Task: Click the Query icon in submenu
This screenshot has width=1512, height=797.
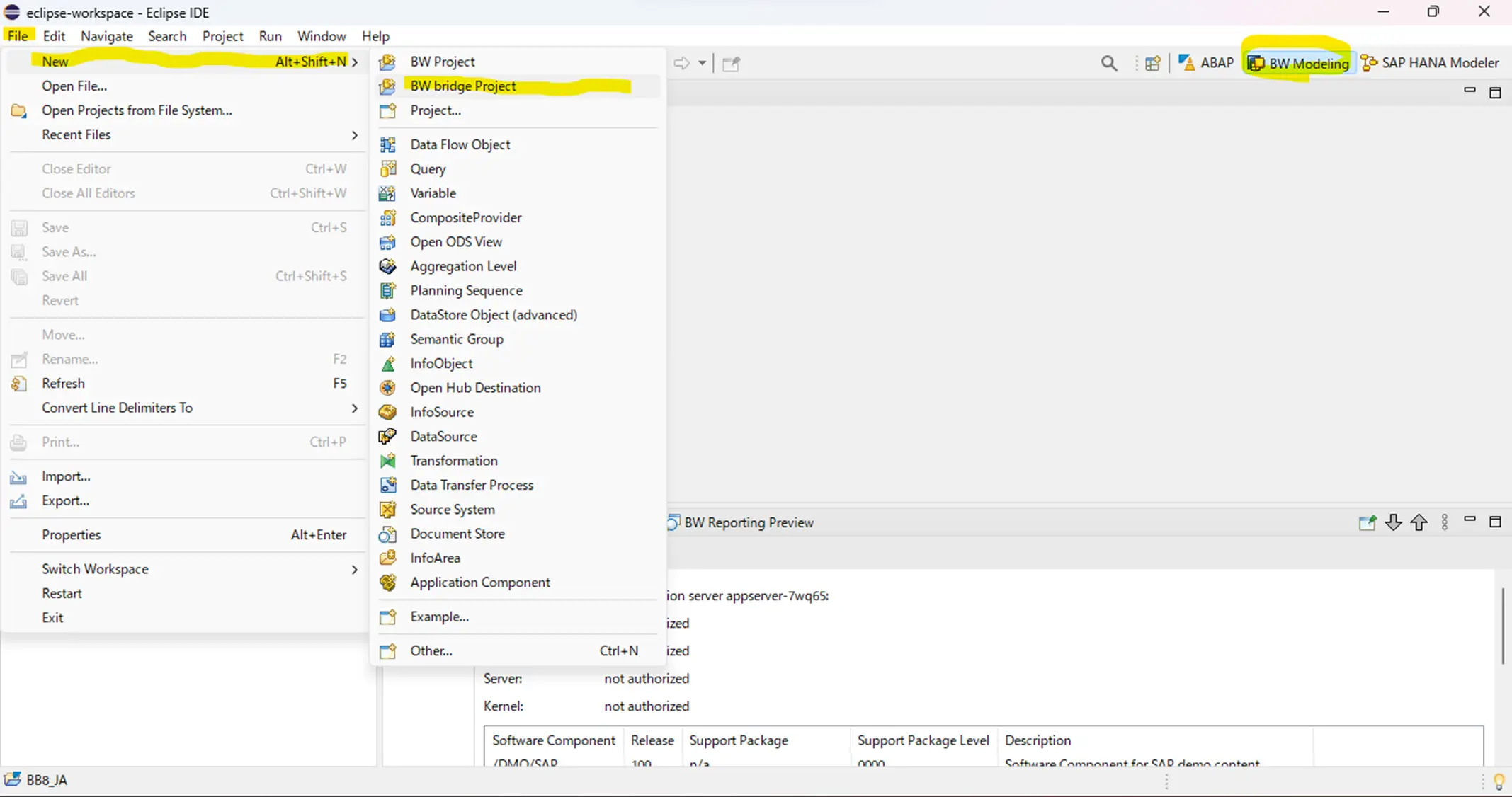Action: (x=387, y=168)
